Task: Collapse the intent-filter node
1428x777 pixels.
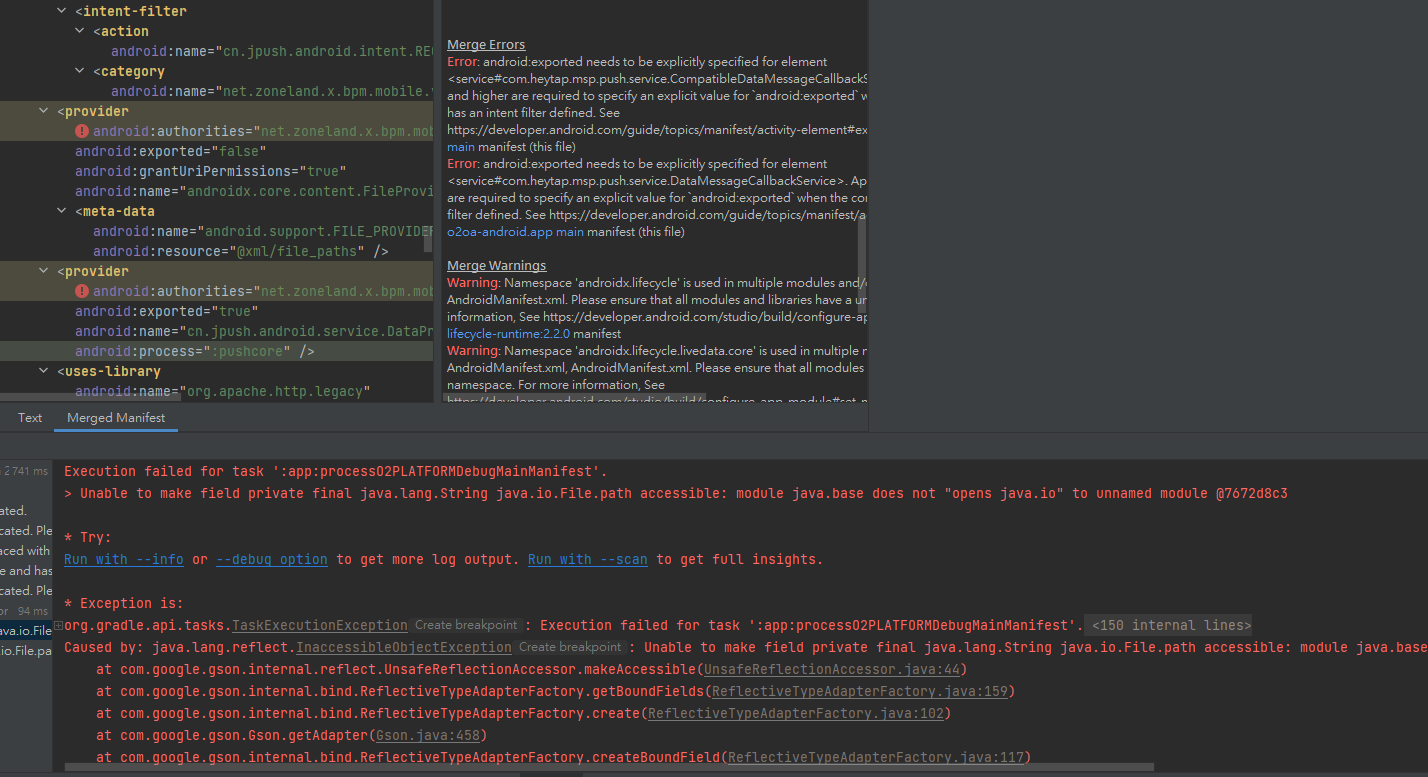Action: [x=62, y=11]
